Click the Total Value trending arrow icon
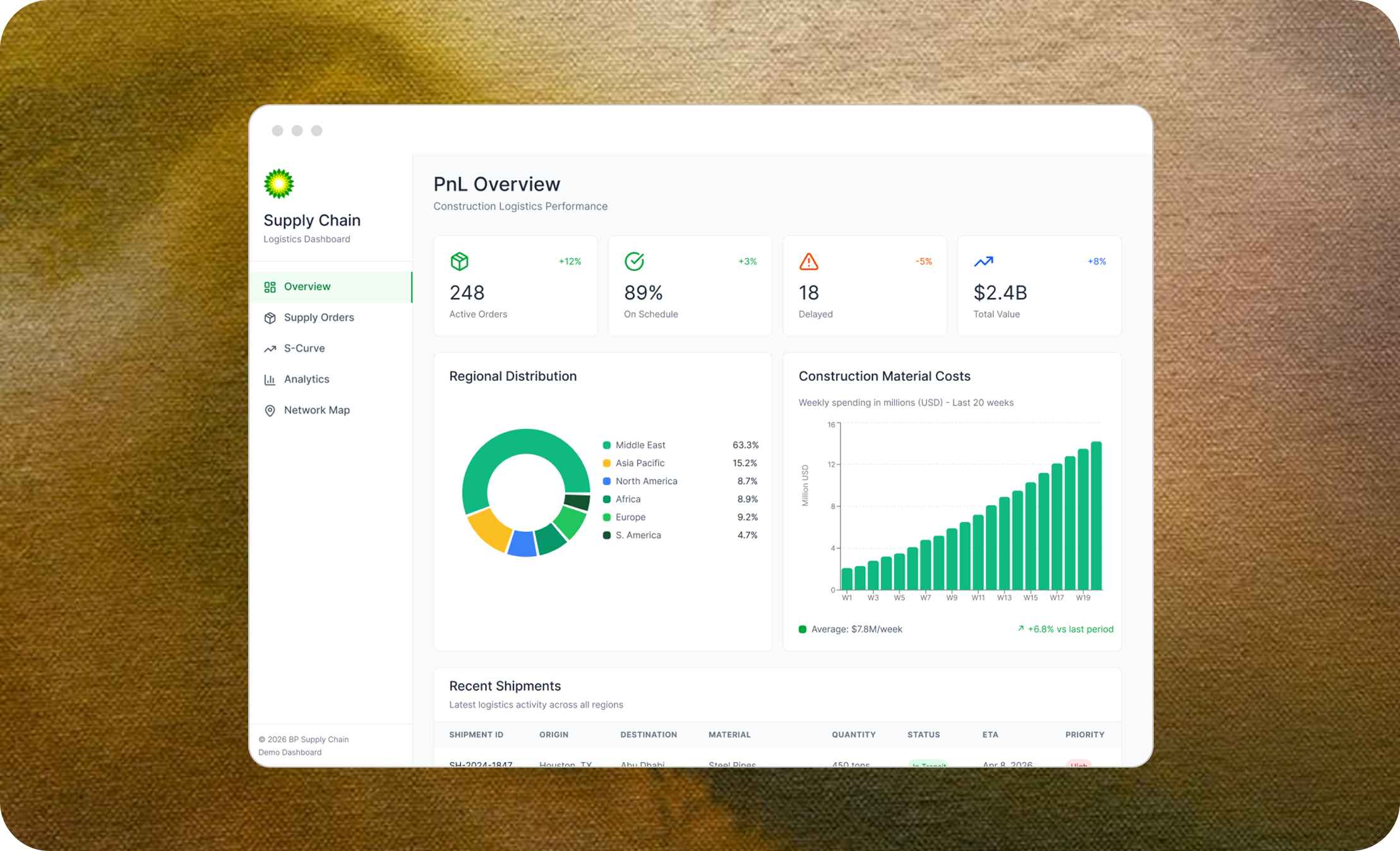The image size is (1400, 851). click(983, 262)
